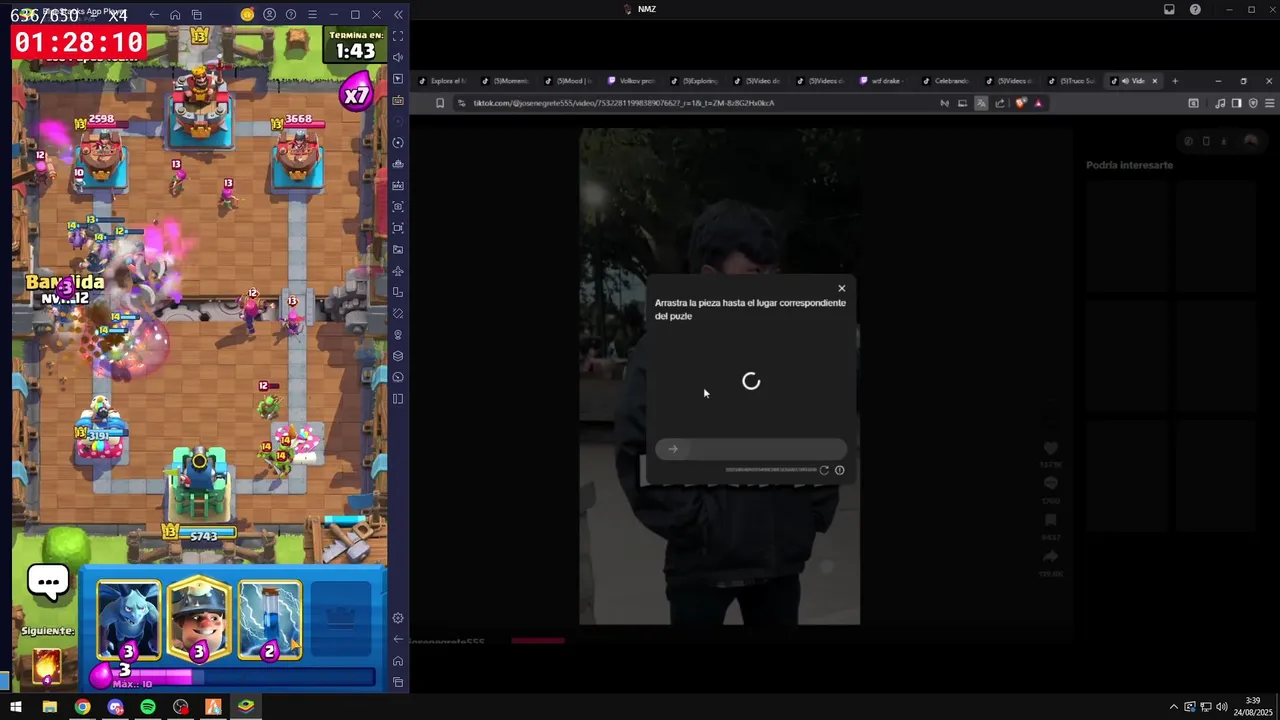Click the browser translate icon
Image resolution: width=1280 pixels, height=720 pixels.
tap(981, 103)
